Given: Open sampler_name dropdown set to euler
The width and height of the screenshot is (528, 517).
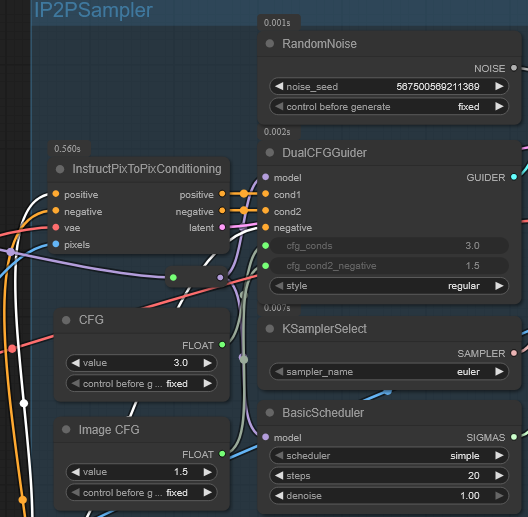Looking at the screenshot, I should tap(389, 372).
